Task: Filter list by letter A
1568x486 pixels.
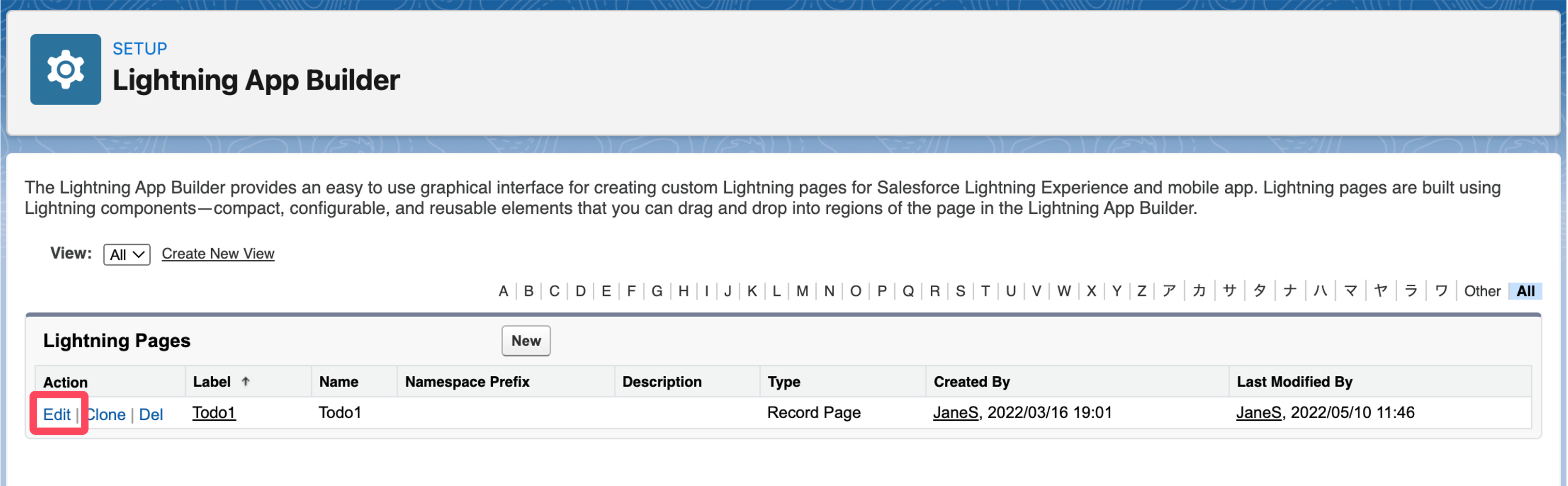Action: [503, 291]
